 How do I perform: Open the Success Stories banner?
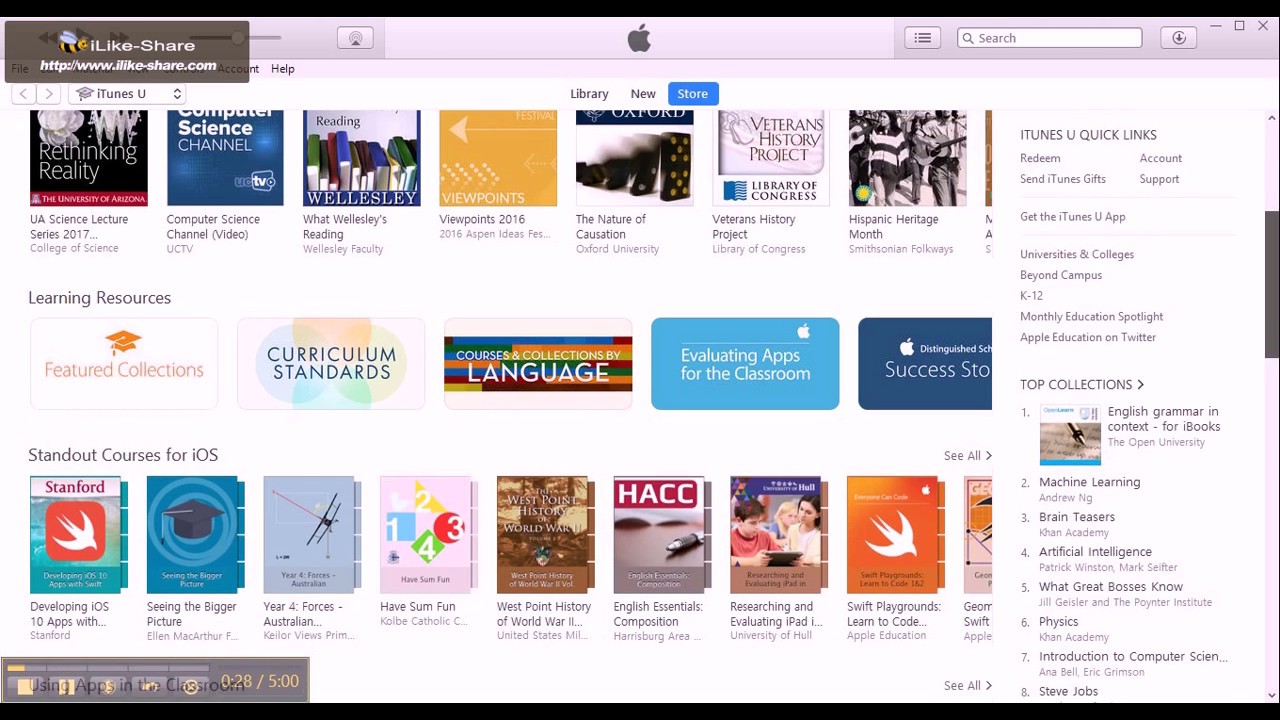925,364
